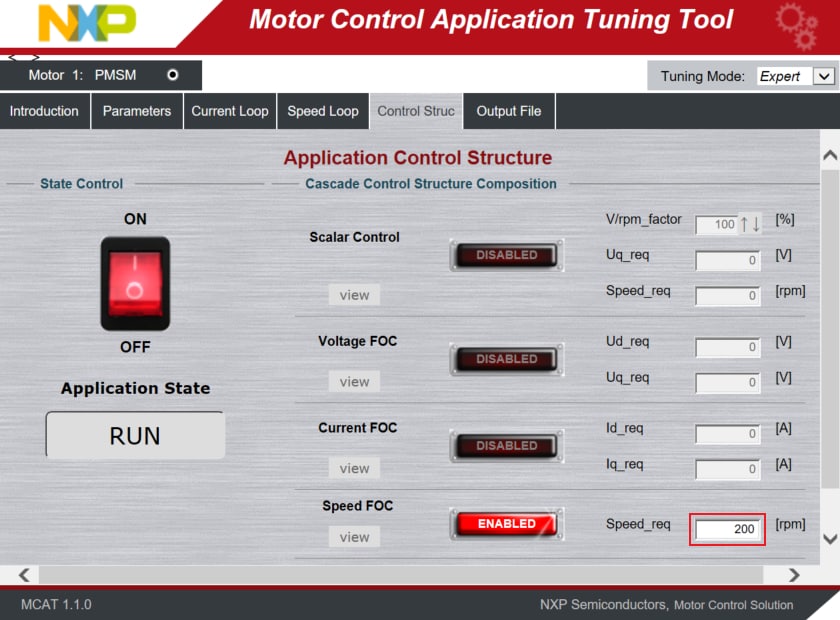Toggle Voltage FOC DISABLED switch
This screenshot has width=840, height=620.
(506, 359)
